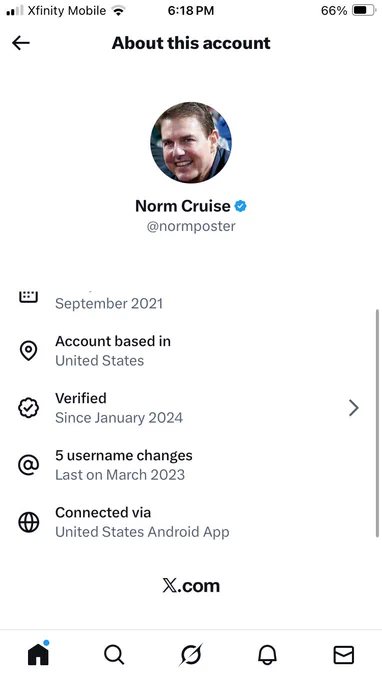Open the profile picture thumbnail
This screenshot has width=382, height=680.
point(191,142)
